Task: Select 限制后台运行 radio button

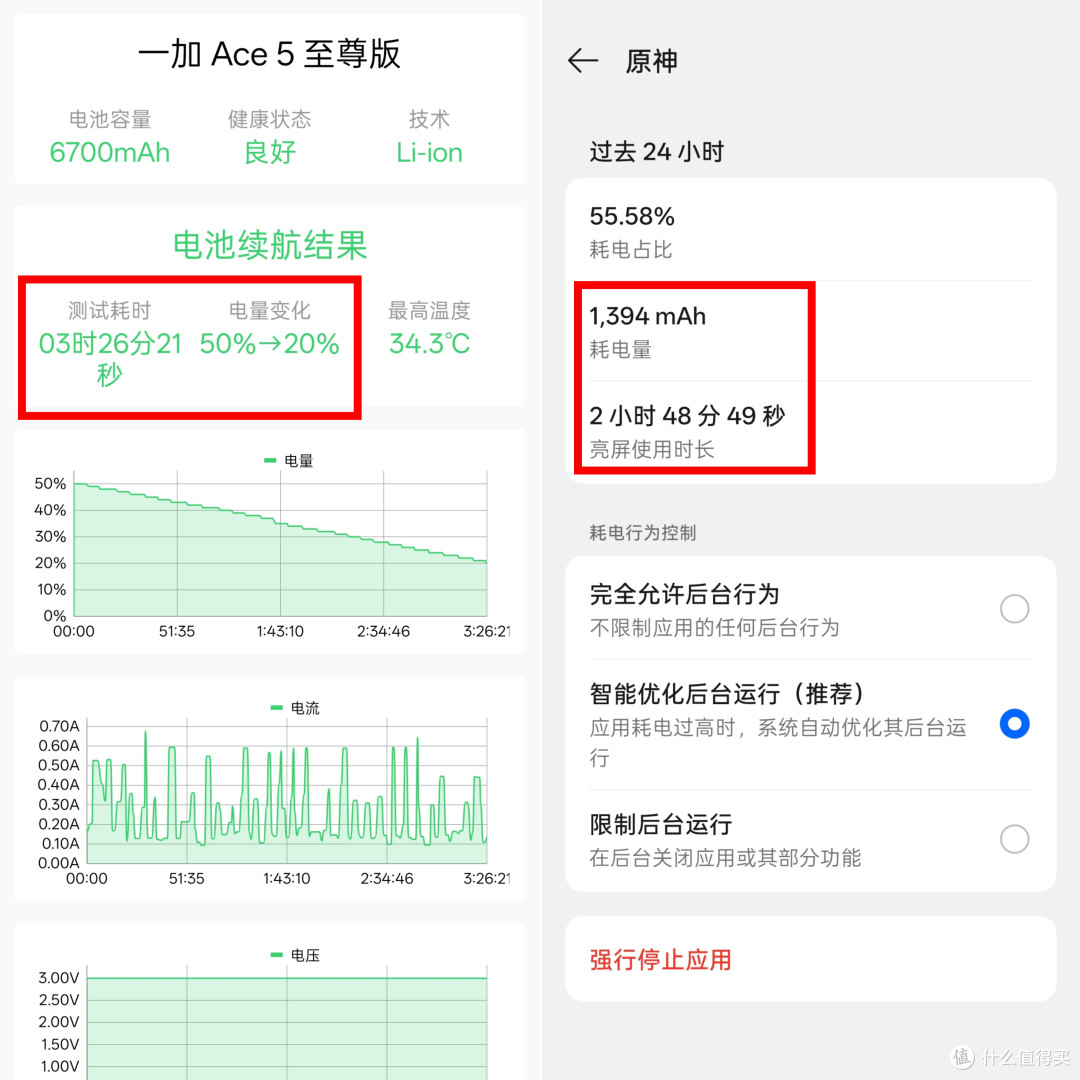Action: click(x=1014, y=838)
